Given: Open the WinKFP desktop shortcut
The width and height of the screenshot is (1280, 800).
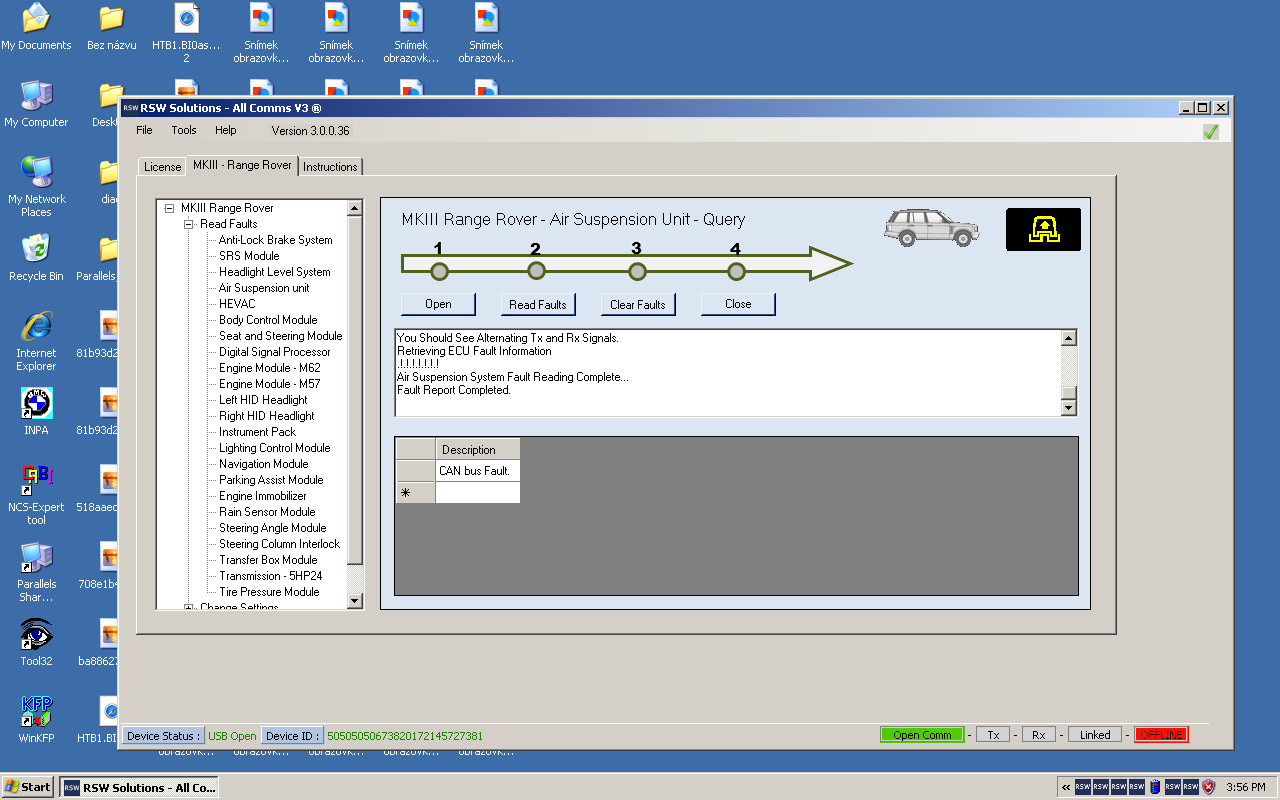Looking at the screenshot, I should (37, 713).
